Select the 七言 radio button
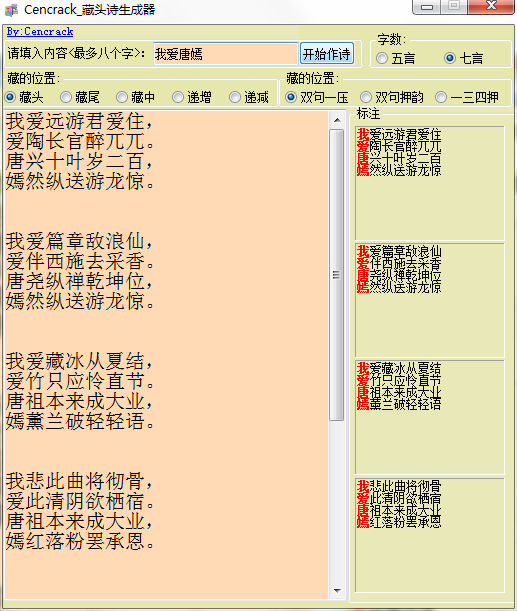This screenshot has height=611, width=517. (463, 58)
